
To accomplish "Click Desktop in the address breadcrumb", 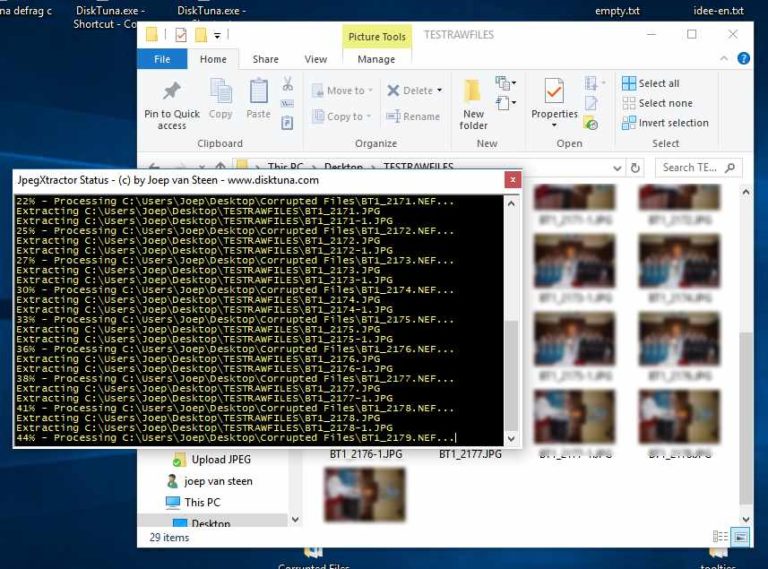I will click(x=343, y=166).
